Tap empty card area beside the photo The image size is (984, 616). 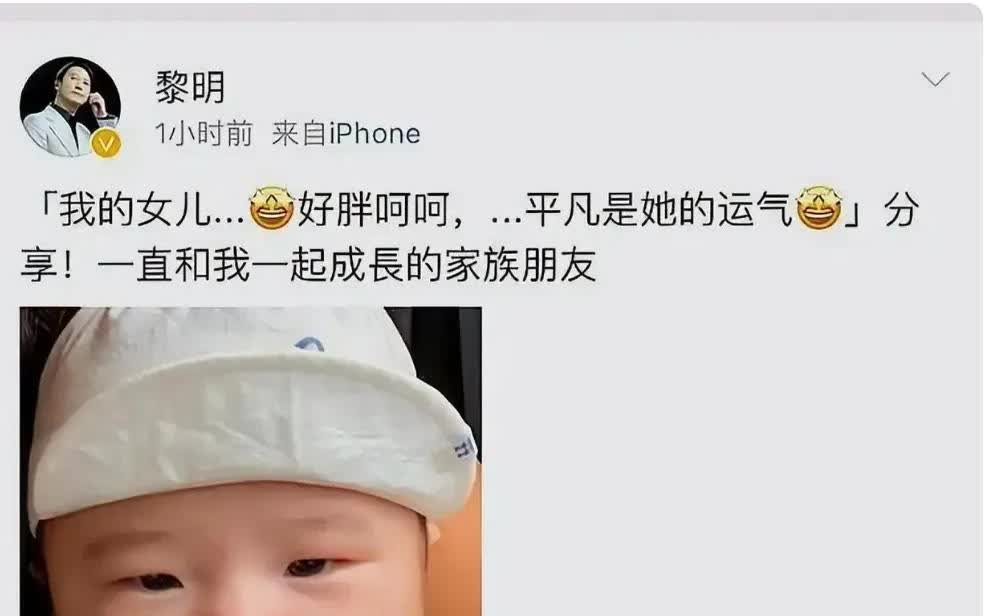pyautogui.click(x=728, y=461)
